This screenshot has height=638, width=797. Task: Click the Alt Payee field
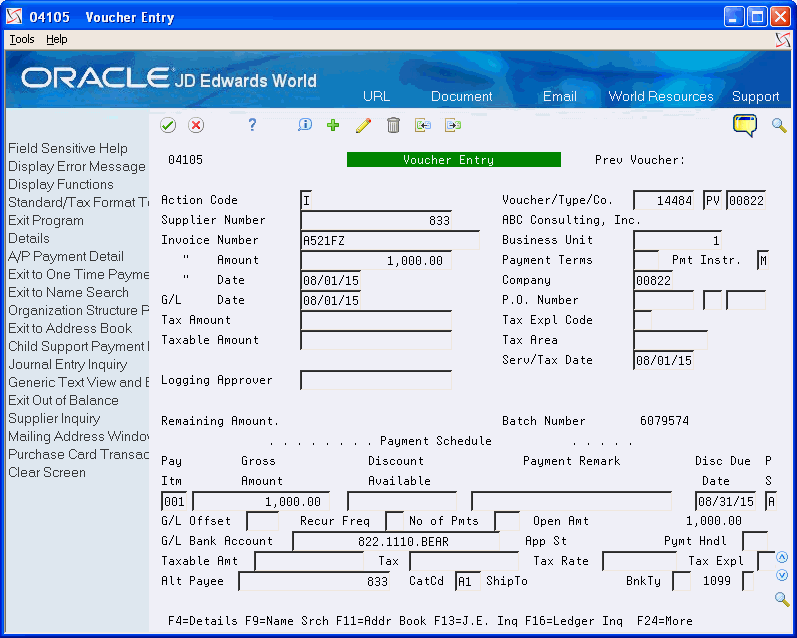(x=314, y=581)
